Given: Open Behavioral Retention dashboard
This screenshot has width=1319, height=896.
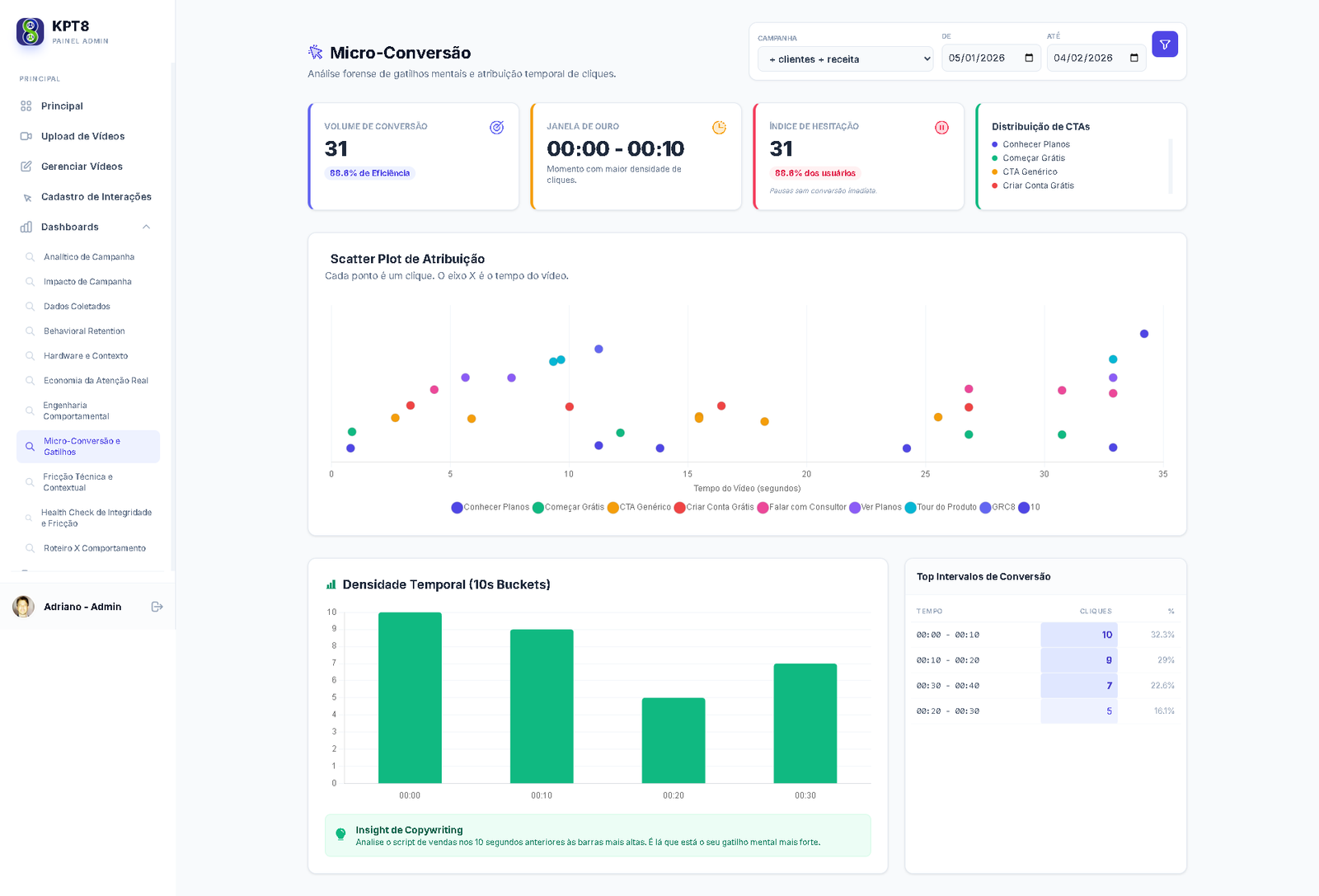Looking at the screenshot, I should point(84,331).
